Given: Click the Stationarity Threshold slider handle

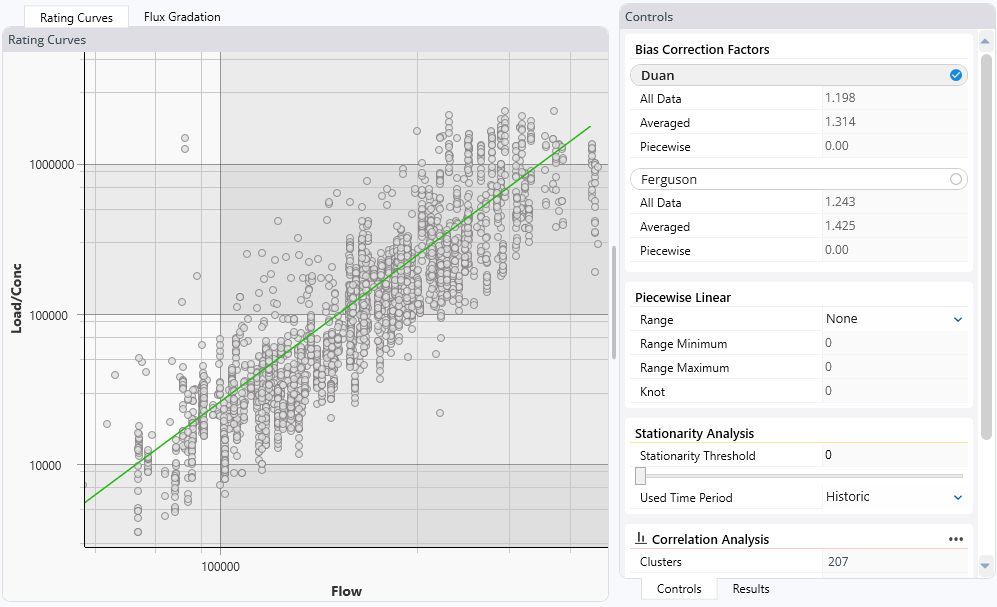Looking at the screenshot, I should coord(640,476).
